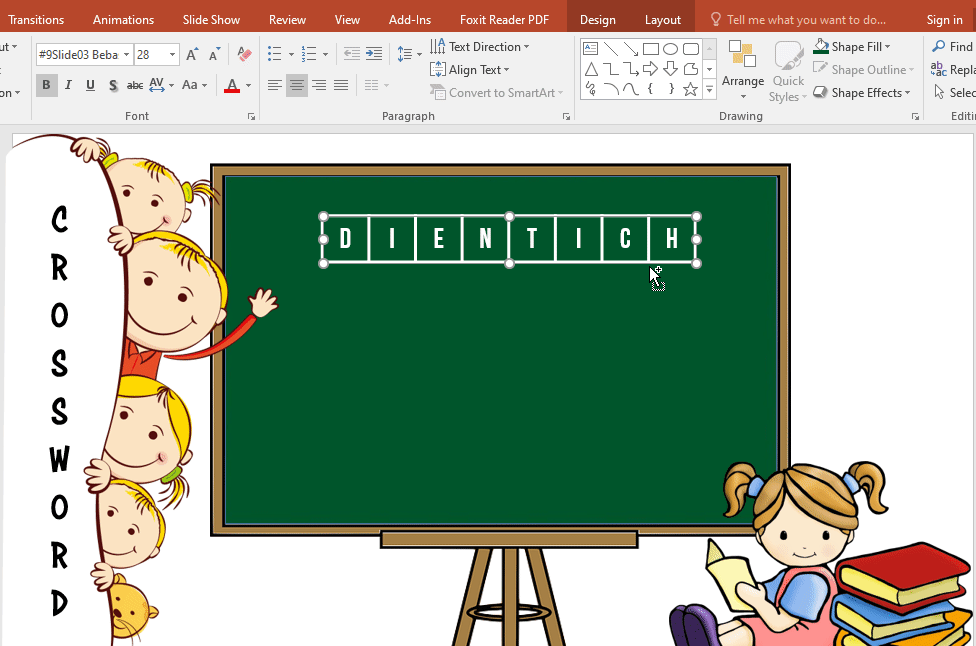The image size is (976, 646).
Task: Click Convert to SmartArt
Action: click(496, 93)
